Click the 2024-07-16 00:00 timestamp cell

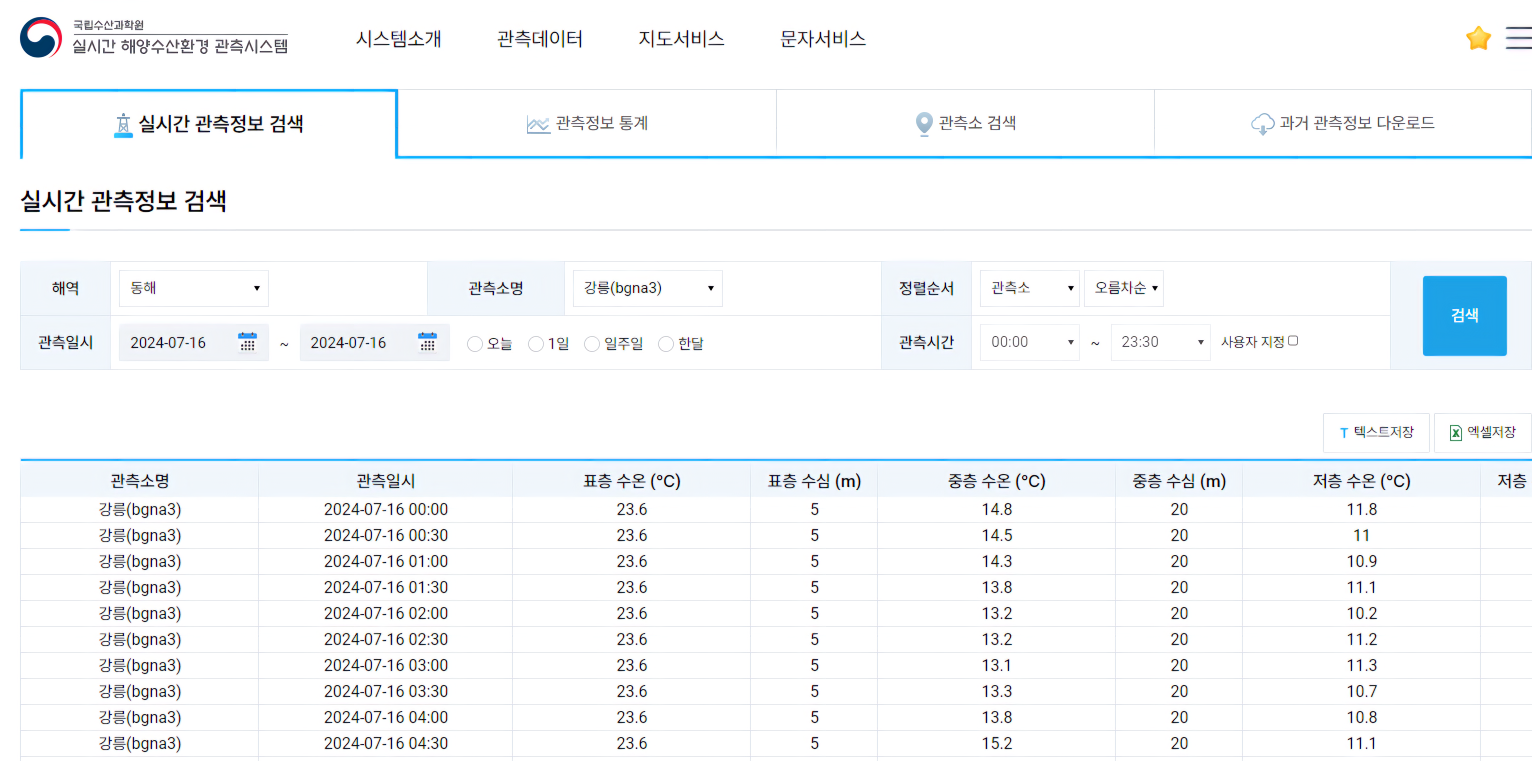point(386,510)
